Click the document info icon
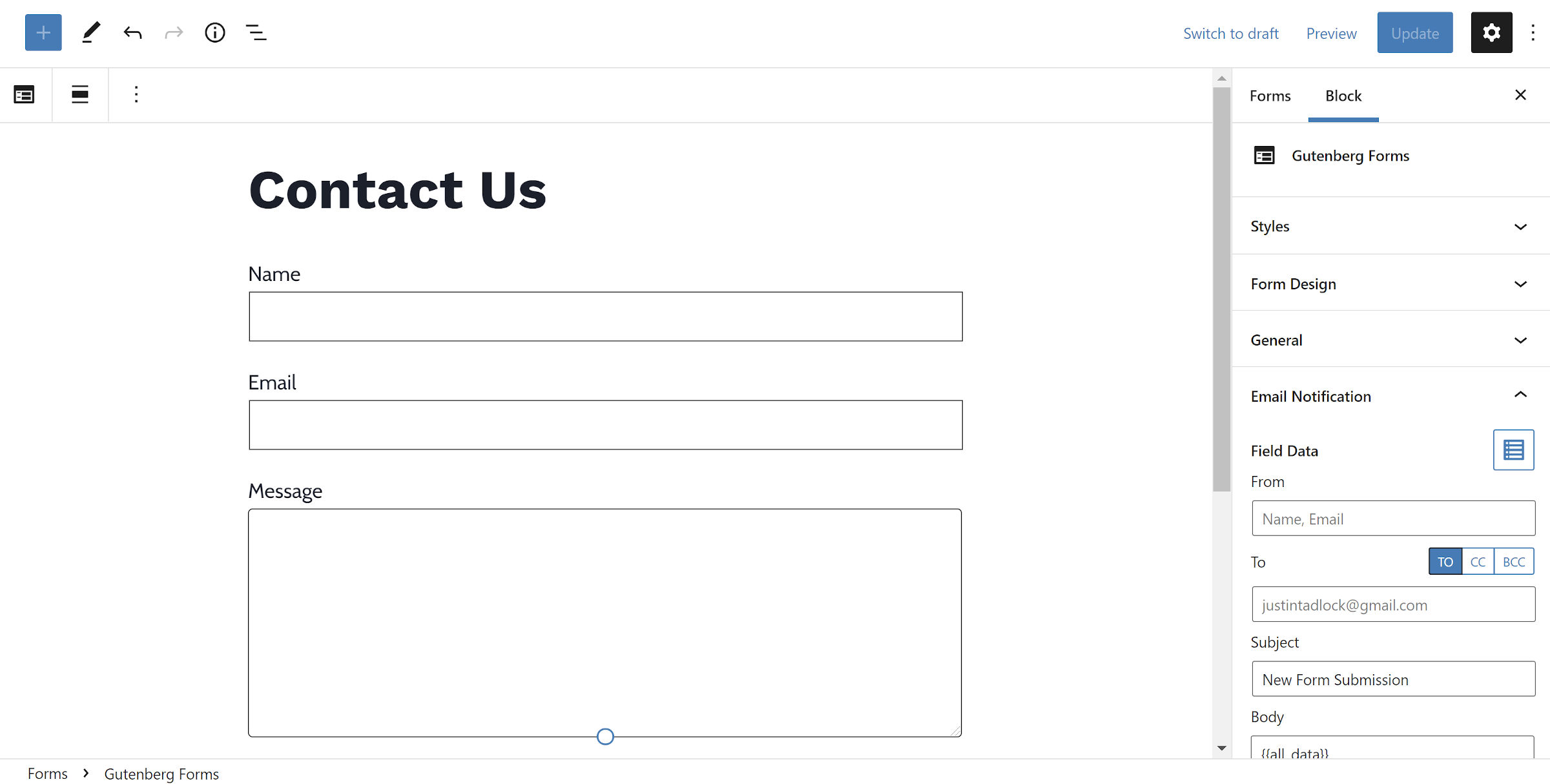This screenshot has width=1550, height=784. click(213, 32)
